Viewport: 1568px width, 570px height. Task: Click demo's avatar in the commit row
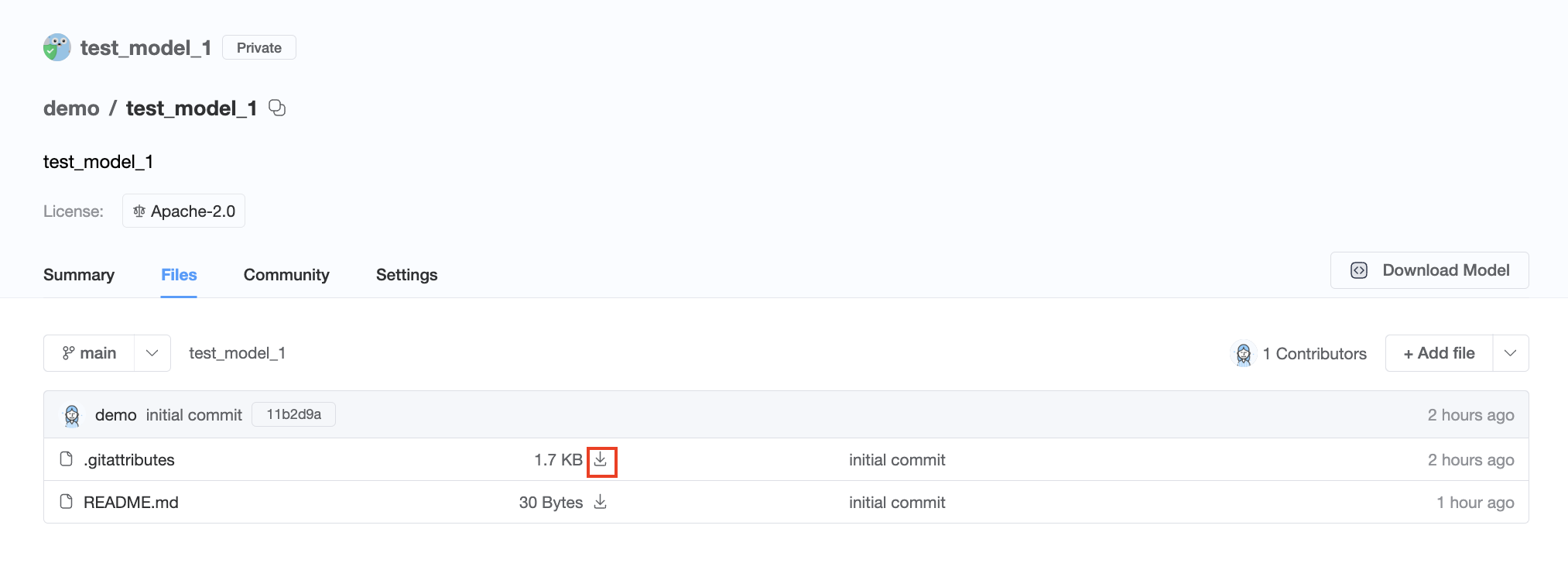(x=72, y=415)
